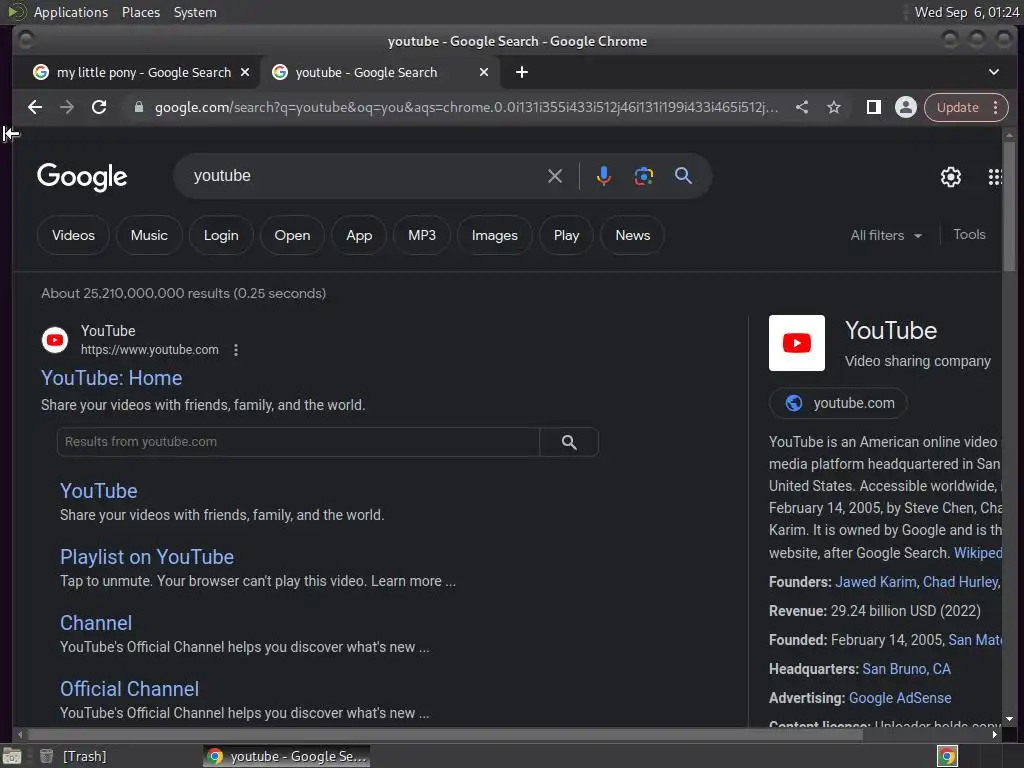Open Google AdSense link
This screenshot has height=768, width=1024.
tap(900, 698)
